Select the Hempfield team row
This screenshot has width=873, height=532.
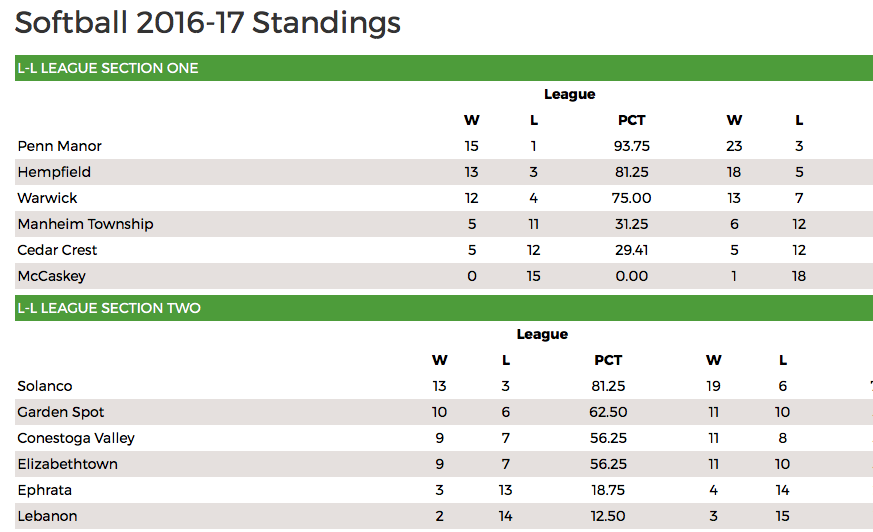(x=444, y=172)
